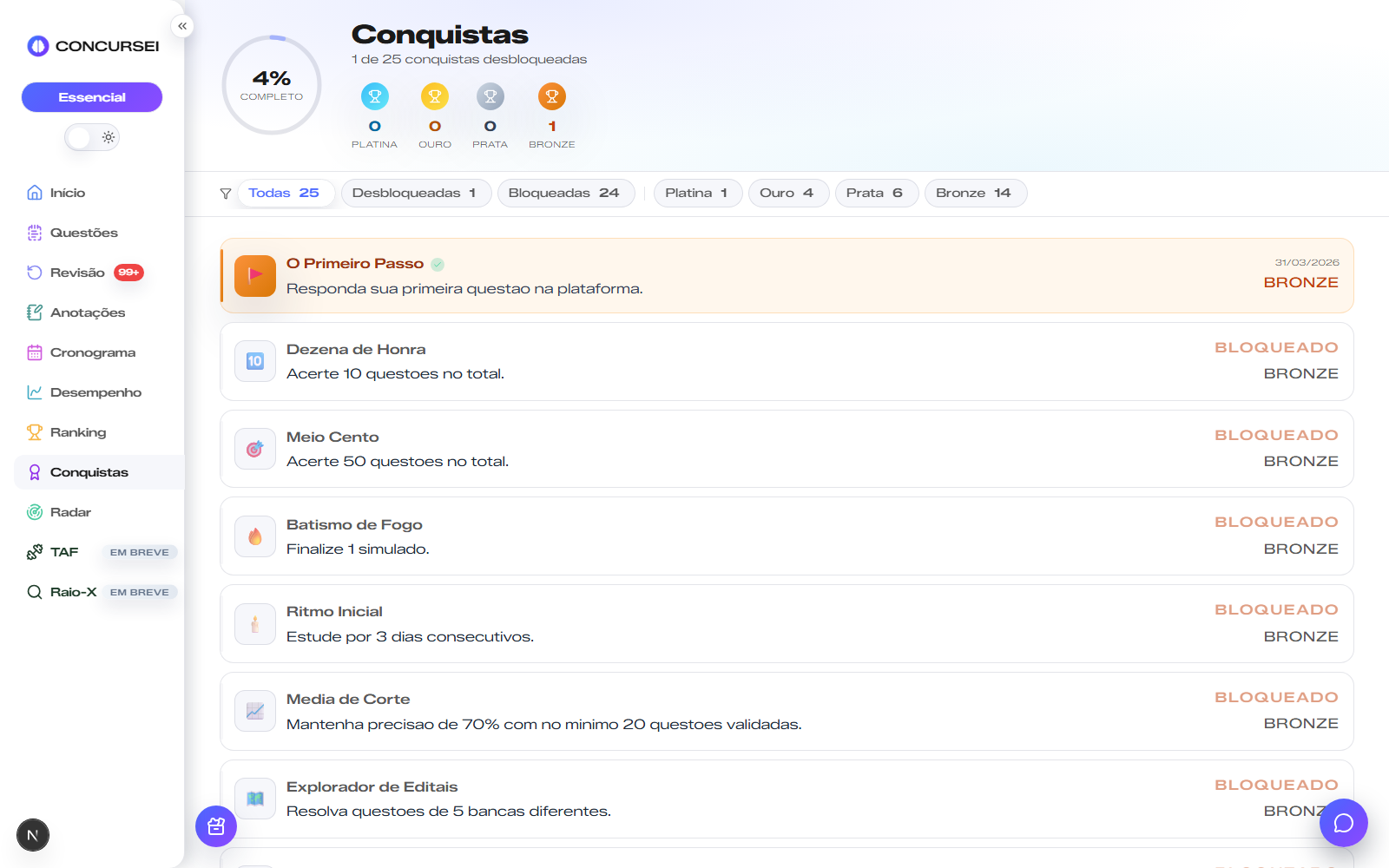Open the chat support bubble
This screenshot has height=868, width=1389.
tap(1343, 823)
